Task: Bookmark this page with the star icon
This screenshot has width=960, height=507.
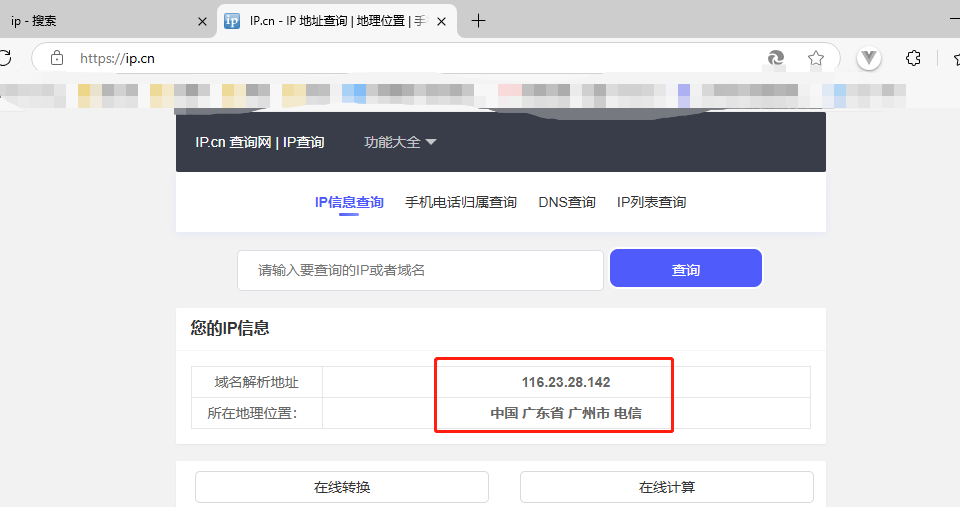Action: pos(816,58)
